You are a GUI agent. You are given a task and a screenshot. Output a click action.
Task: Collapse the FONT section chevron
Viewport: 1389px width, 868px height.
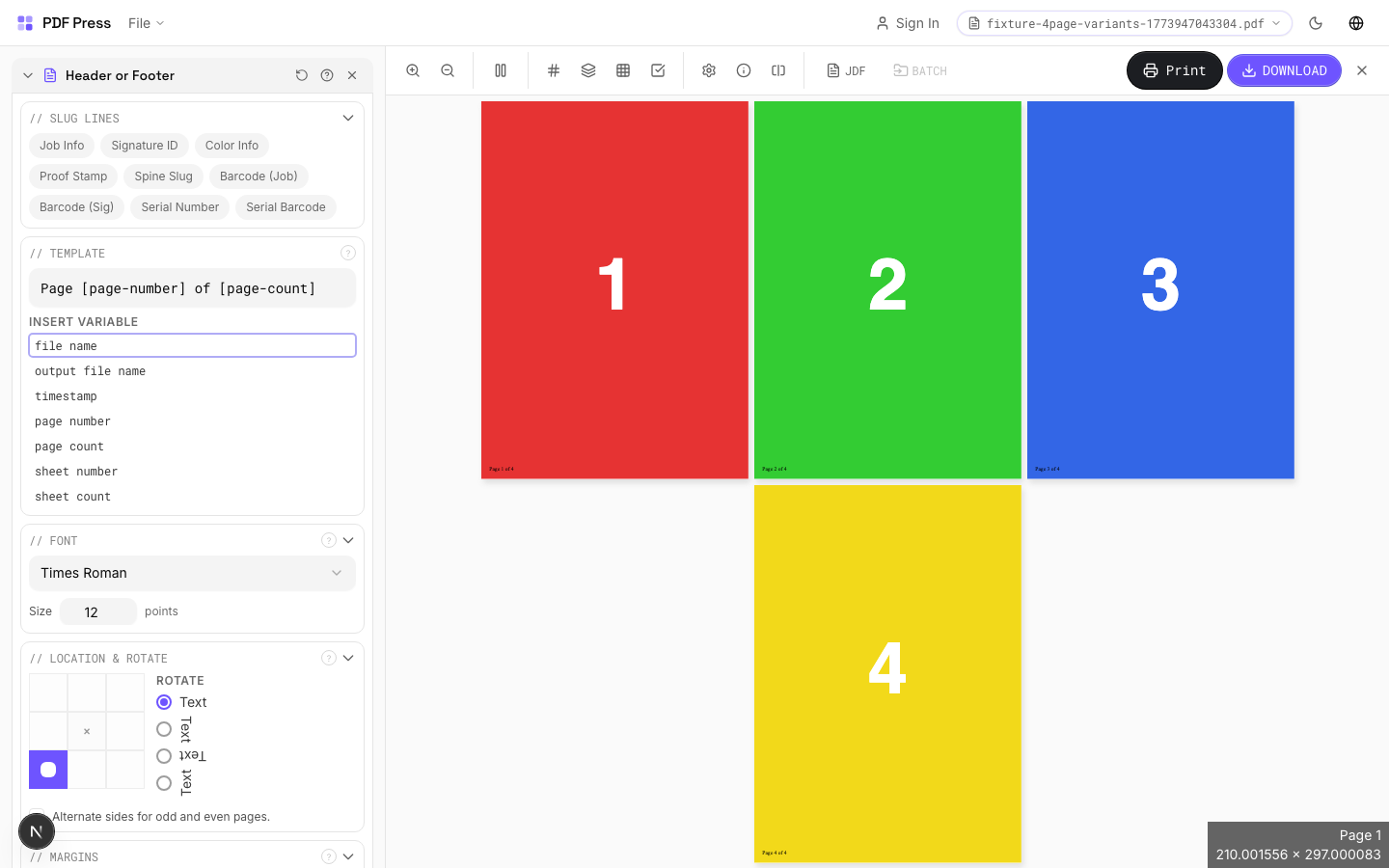coord(348,540)
